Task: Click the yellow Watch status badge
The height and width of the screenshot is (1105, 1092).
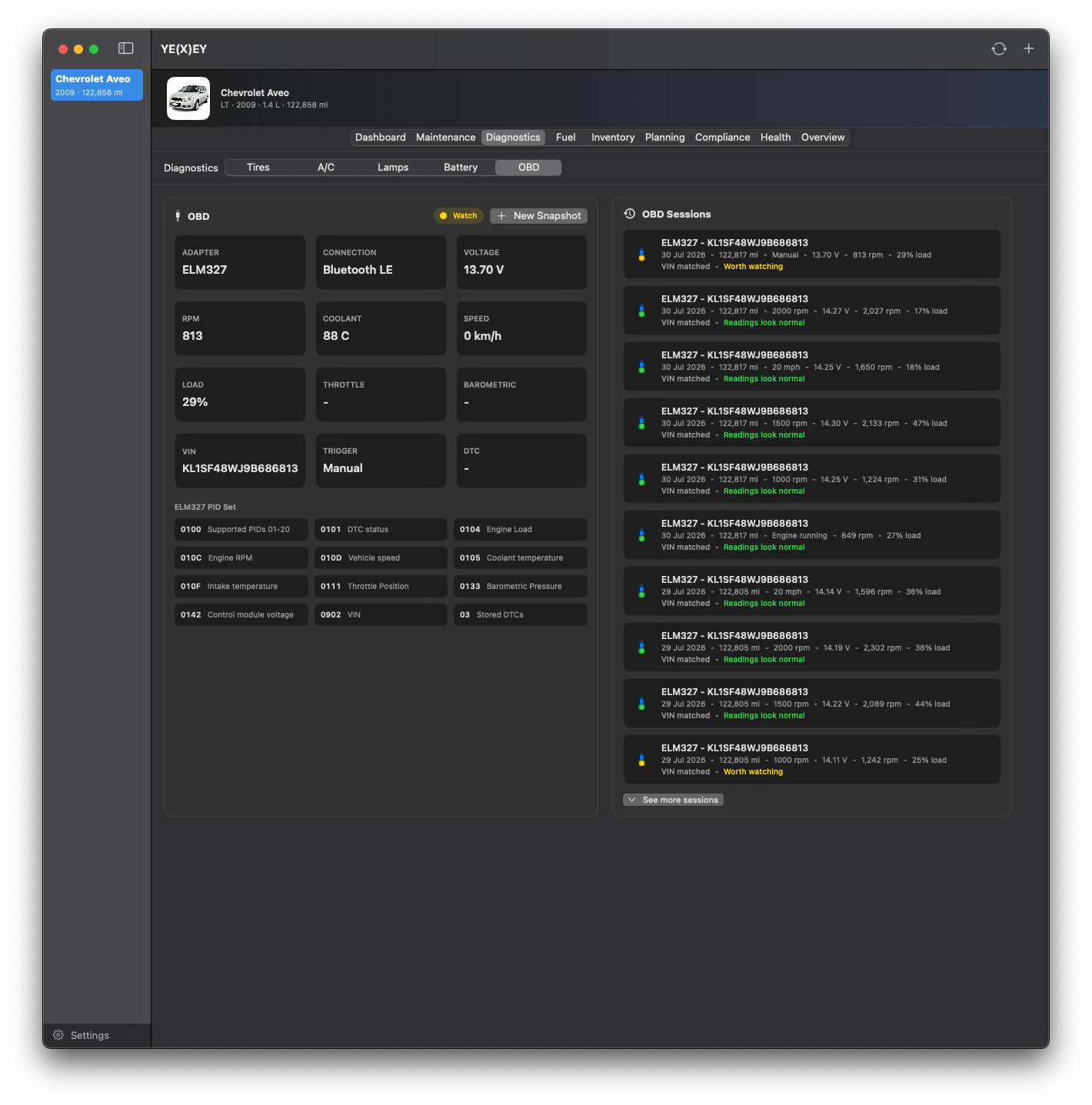Action: [x=458, y=216]
